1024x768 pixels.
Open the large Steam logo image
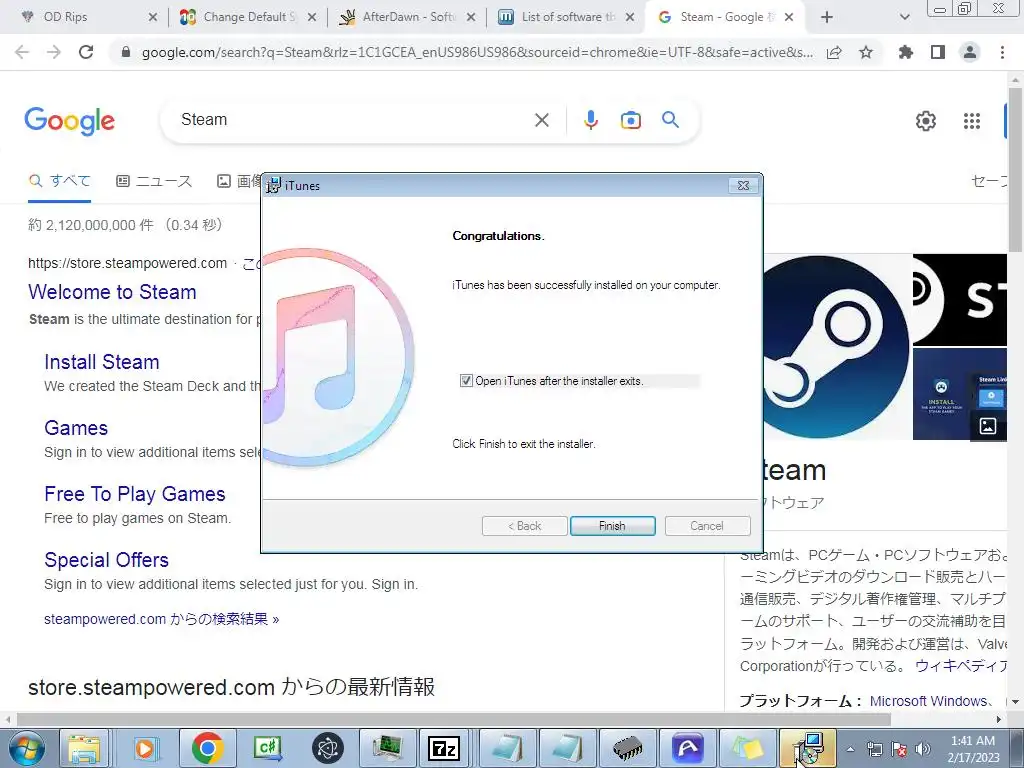coord(838,347)
